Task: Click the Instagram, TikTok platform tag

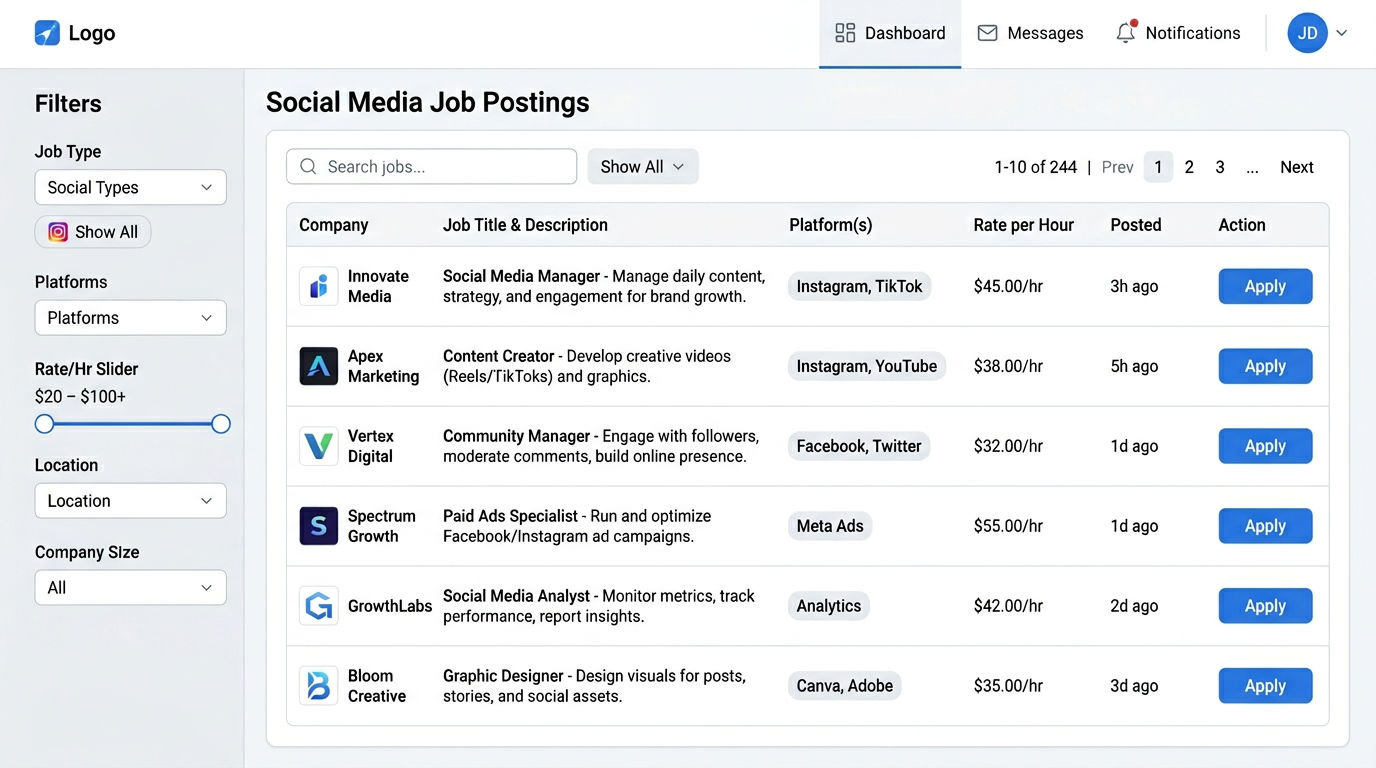Action: (859, 286)
